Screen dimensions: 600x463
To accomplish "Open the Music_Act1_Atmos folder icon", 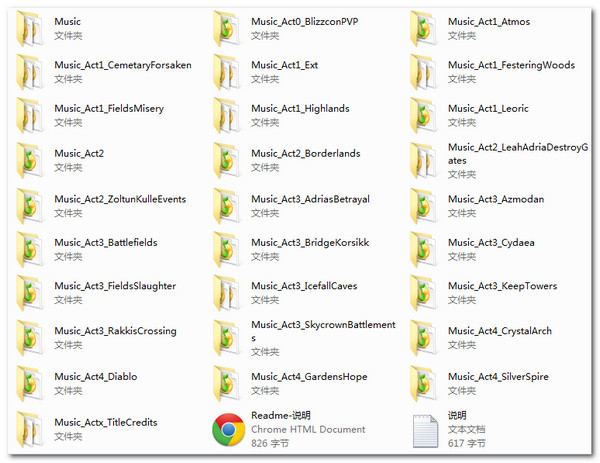I will pos(424,29).
